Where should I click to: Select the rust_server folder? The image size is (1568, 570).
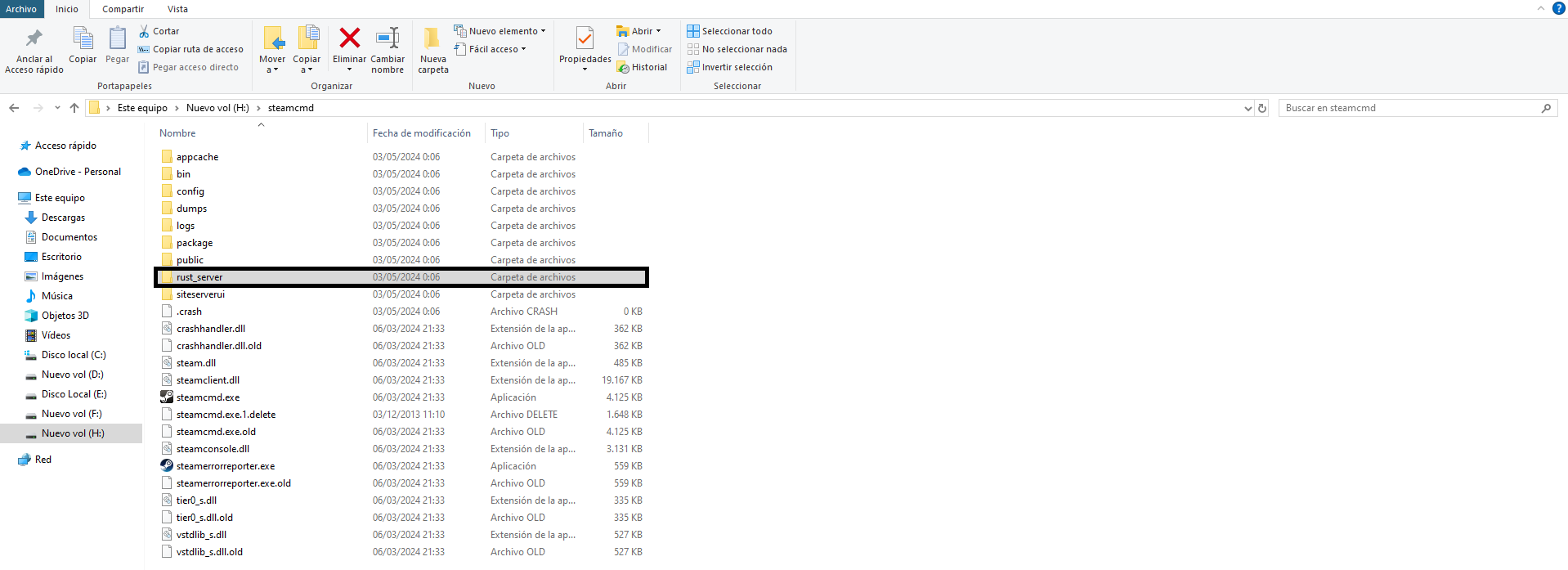coord(401,277)
